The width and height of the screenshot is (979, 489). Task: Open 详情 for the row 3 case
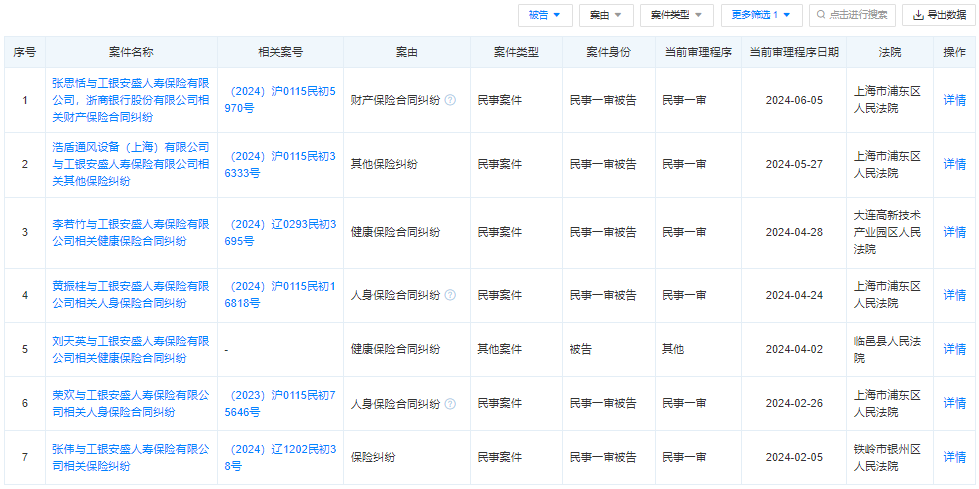pyautogui.click(x=954, y=232)
